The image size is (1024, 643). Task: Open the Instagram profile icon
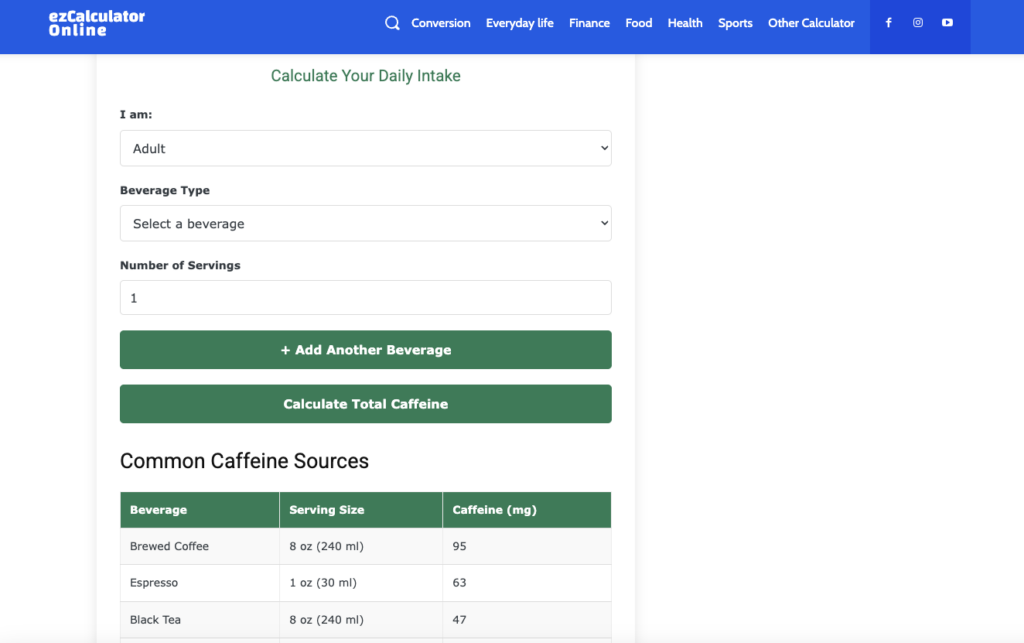coord(918,22)
